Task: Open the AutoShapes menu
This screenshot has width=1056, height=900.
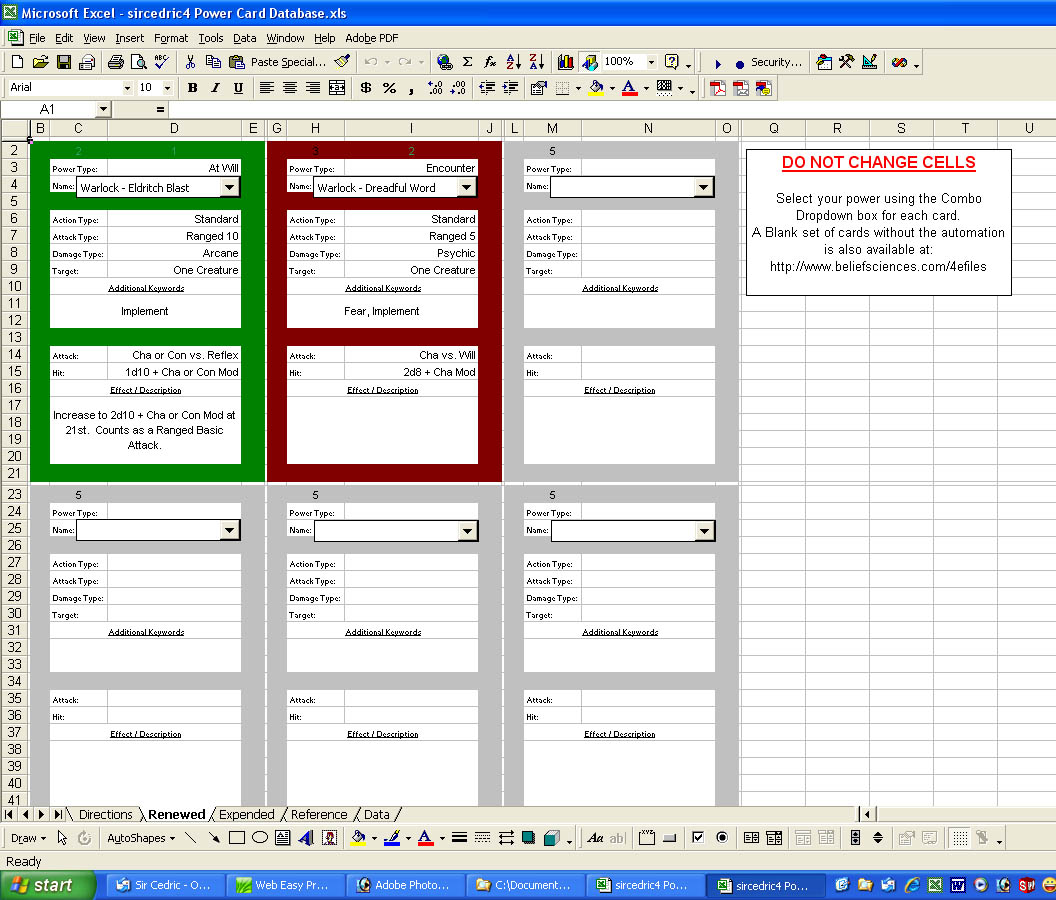Action: pyautogui.click(x=141, y=838)
